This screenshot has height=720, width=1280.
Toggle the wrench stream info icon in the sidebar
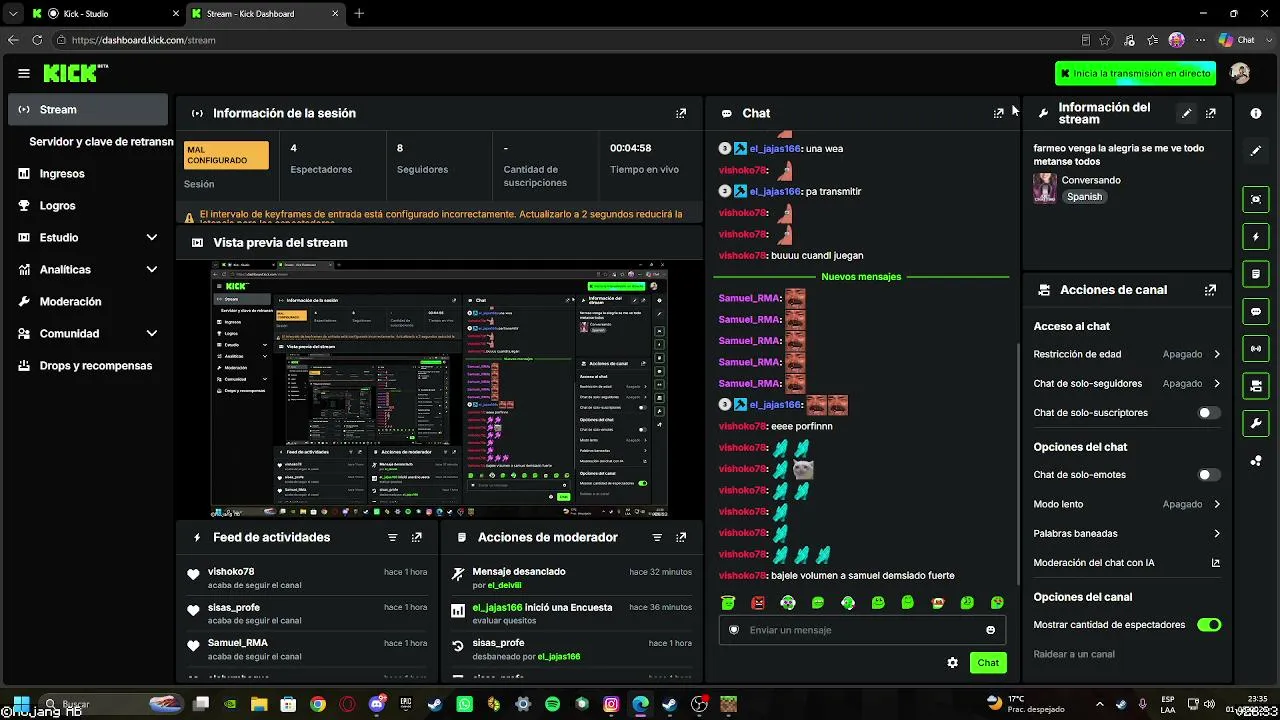(1256, 424)
